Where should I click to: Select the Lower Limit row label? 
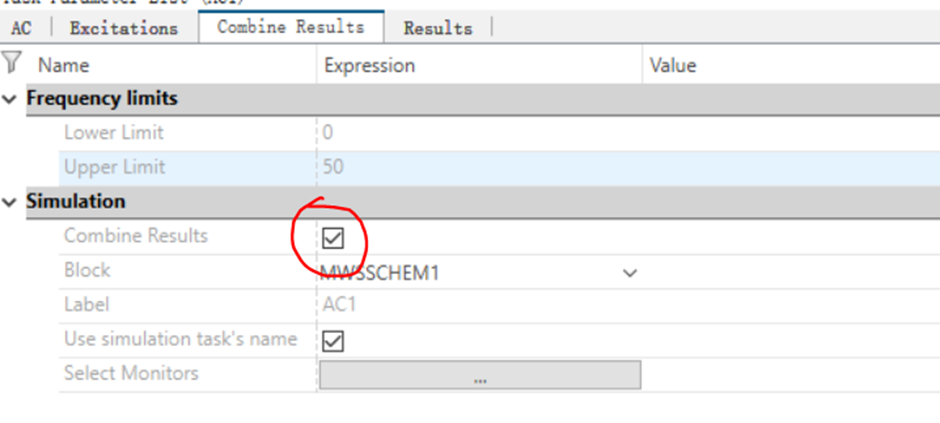coord(113,132)
